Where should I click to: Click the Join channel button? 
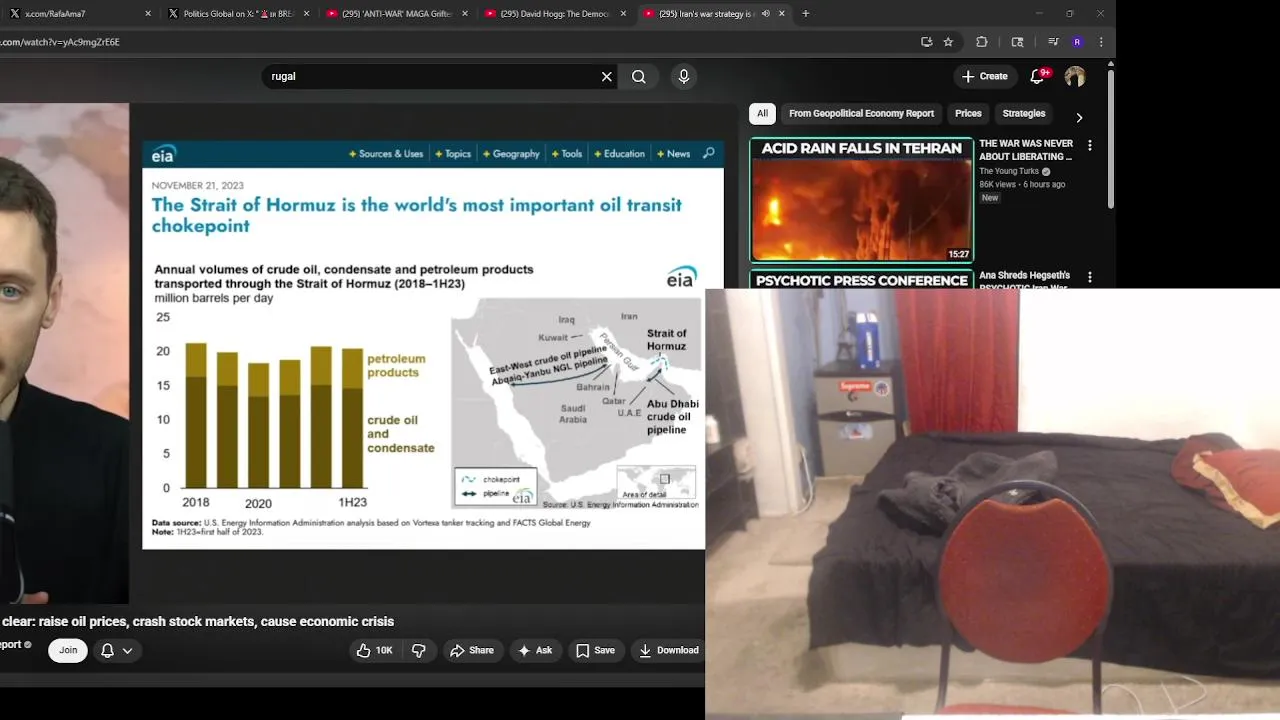68,650
